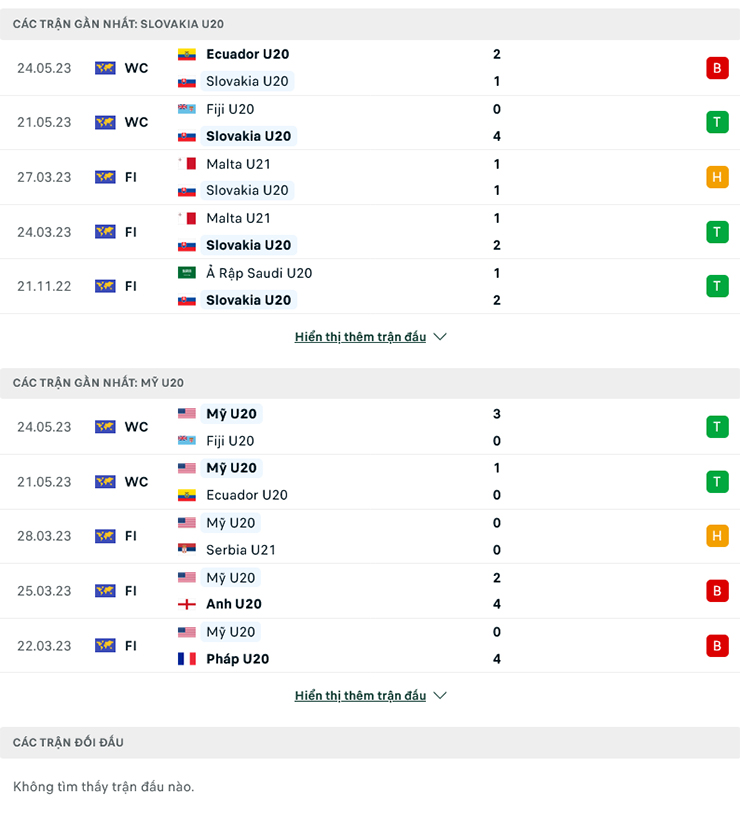Click the England flag beside Anh U20
The width and height of the screenshot is (740, 821).
tap(186, 604)
